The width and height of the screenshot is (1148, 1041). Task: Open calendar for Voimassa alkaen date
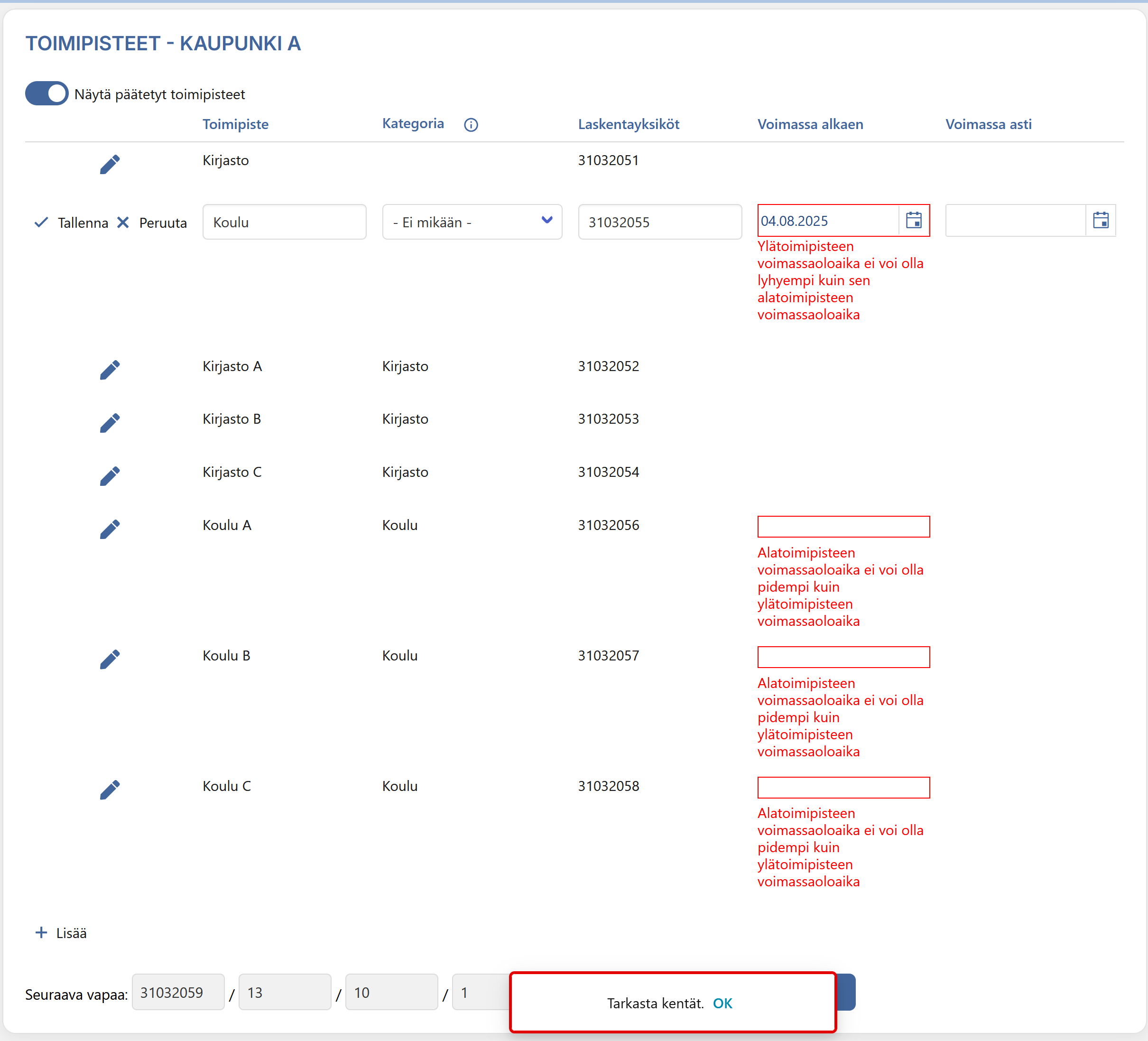click(914, 220)
